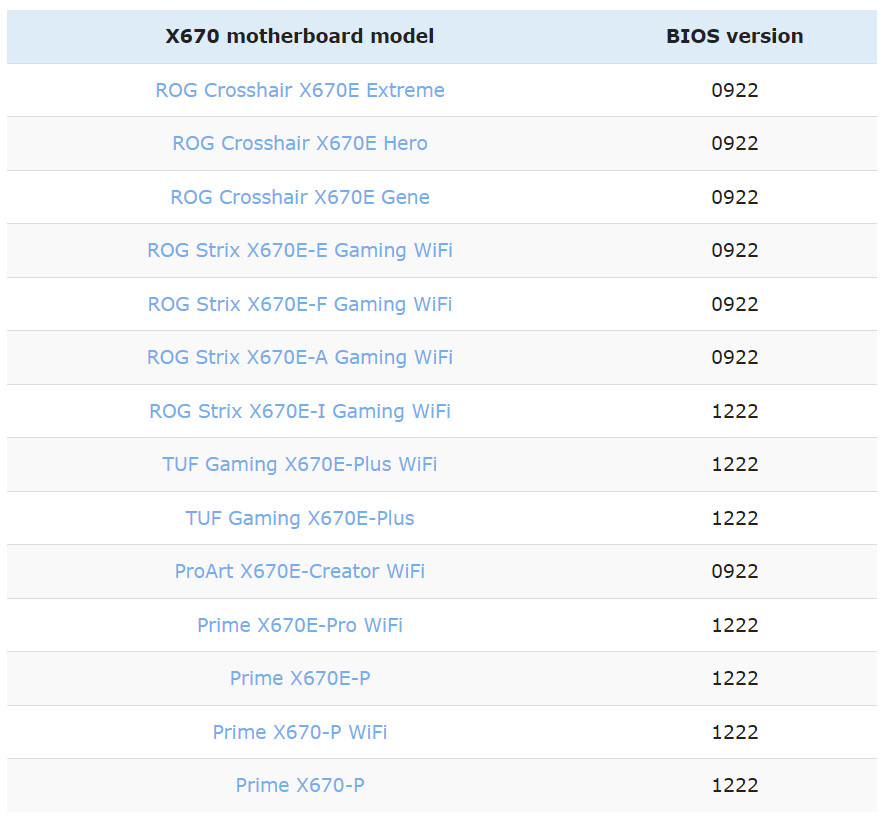Click the X670 motherboard model column header
Screen dimensions: 885x823
click(x=300, y=36)
